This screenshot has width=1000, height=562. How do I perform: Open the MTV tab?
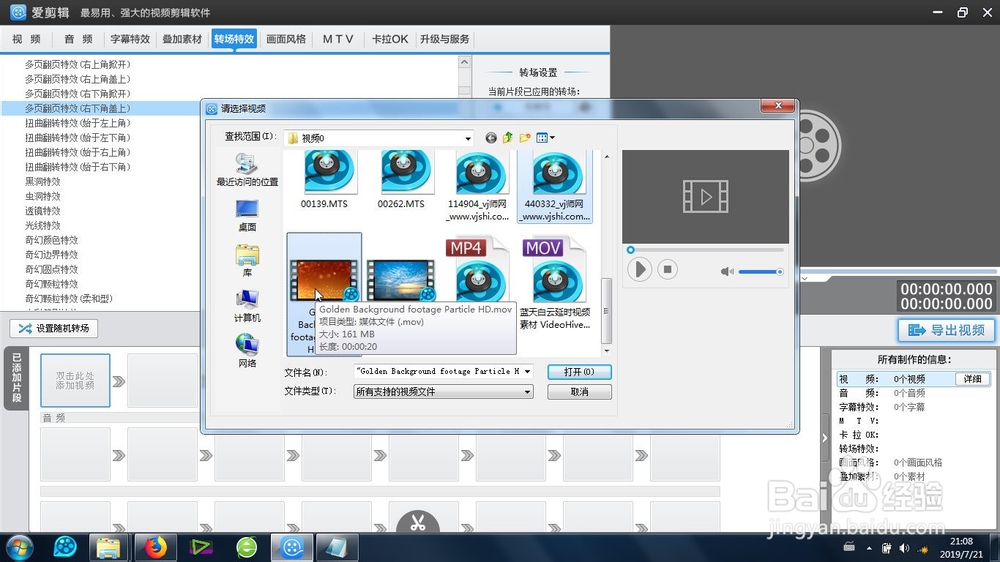click(x=337, y=39)
